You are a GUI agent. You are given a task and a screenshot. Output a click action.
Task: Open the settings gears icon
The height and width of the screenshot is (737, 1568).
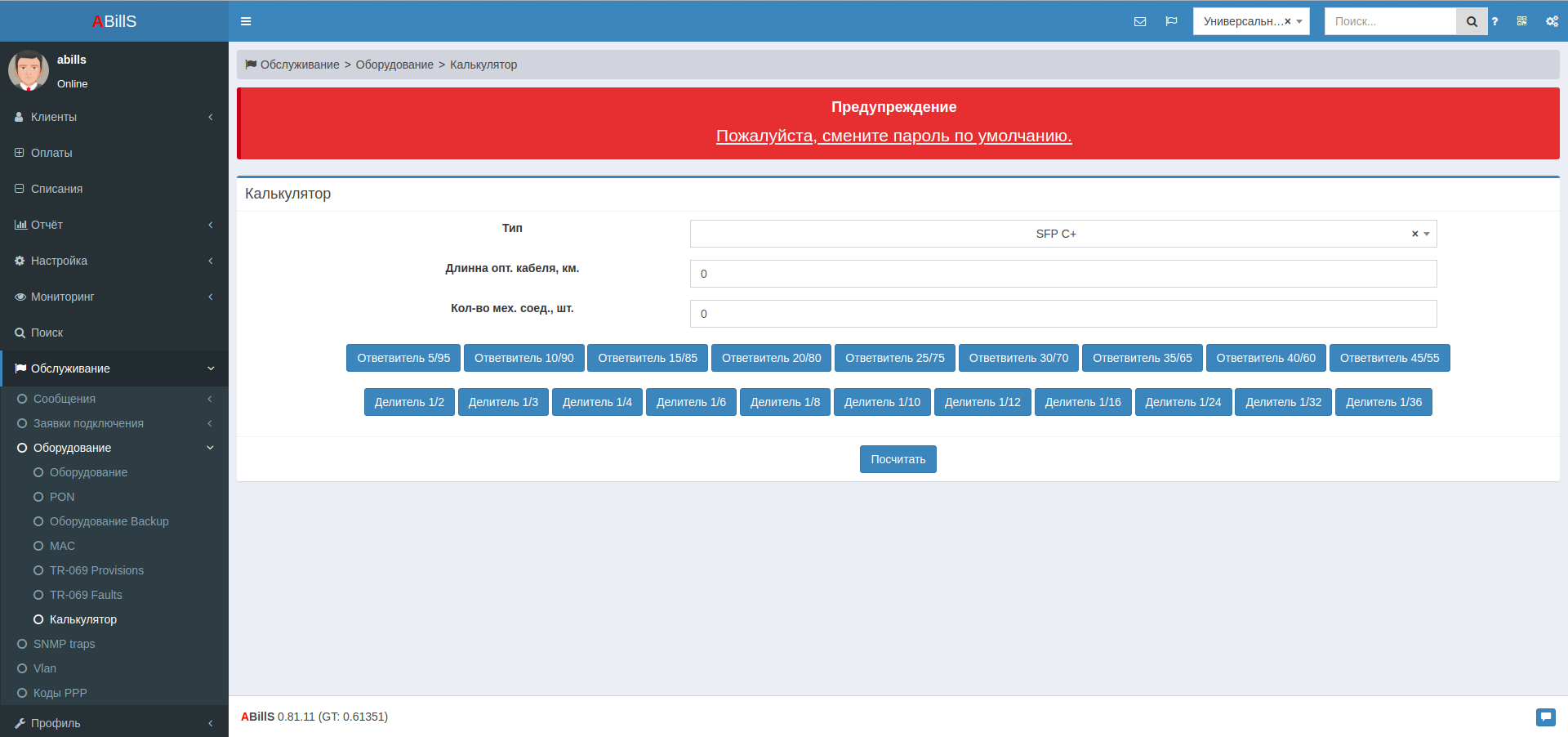coord(1552,21)
